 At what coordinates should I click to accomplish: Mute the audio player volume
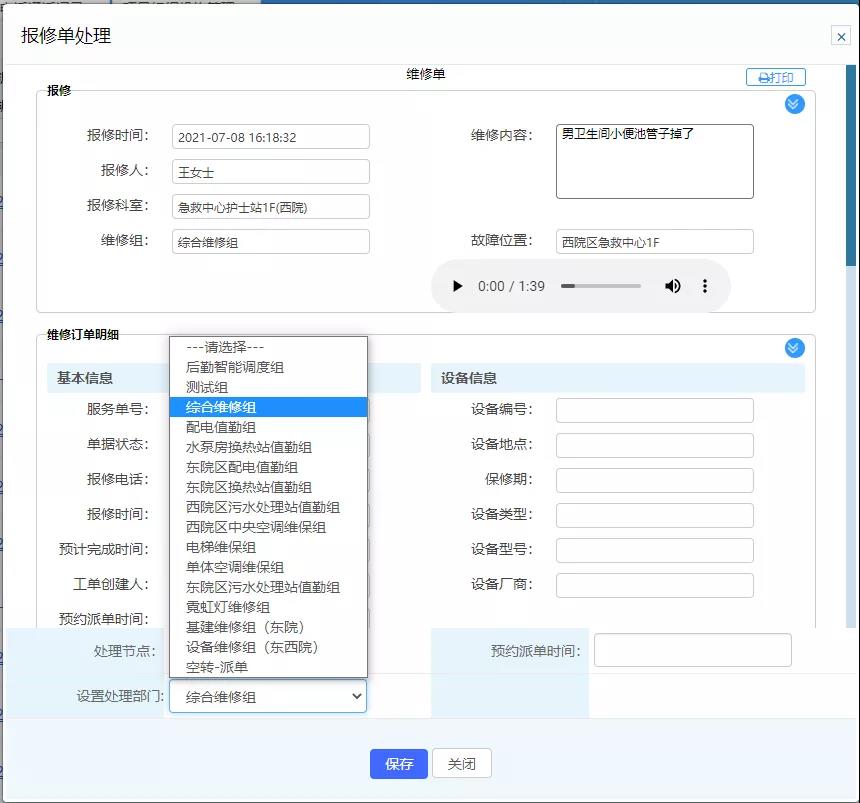point(673,286)
